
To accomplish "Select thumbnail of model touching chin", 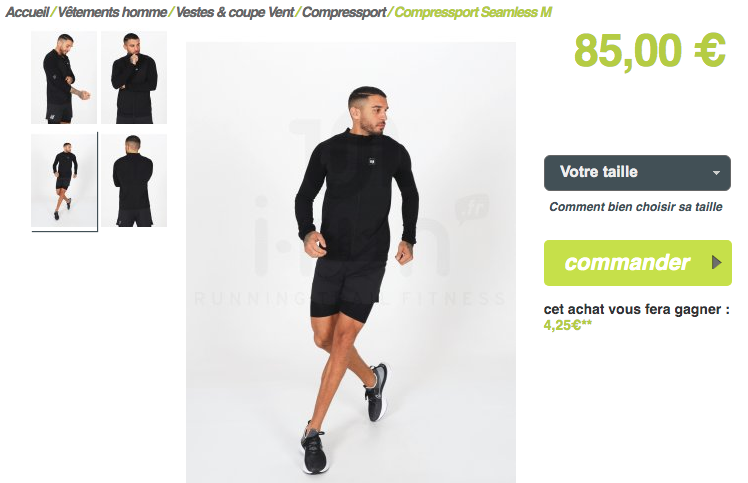I will [134, 77].
